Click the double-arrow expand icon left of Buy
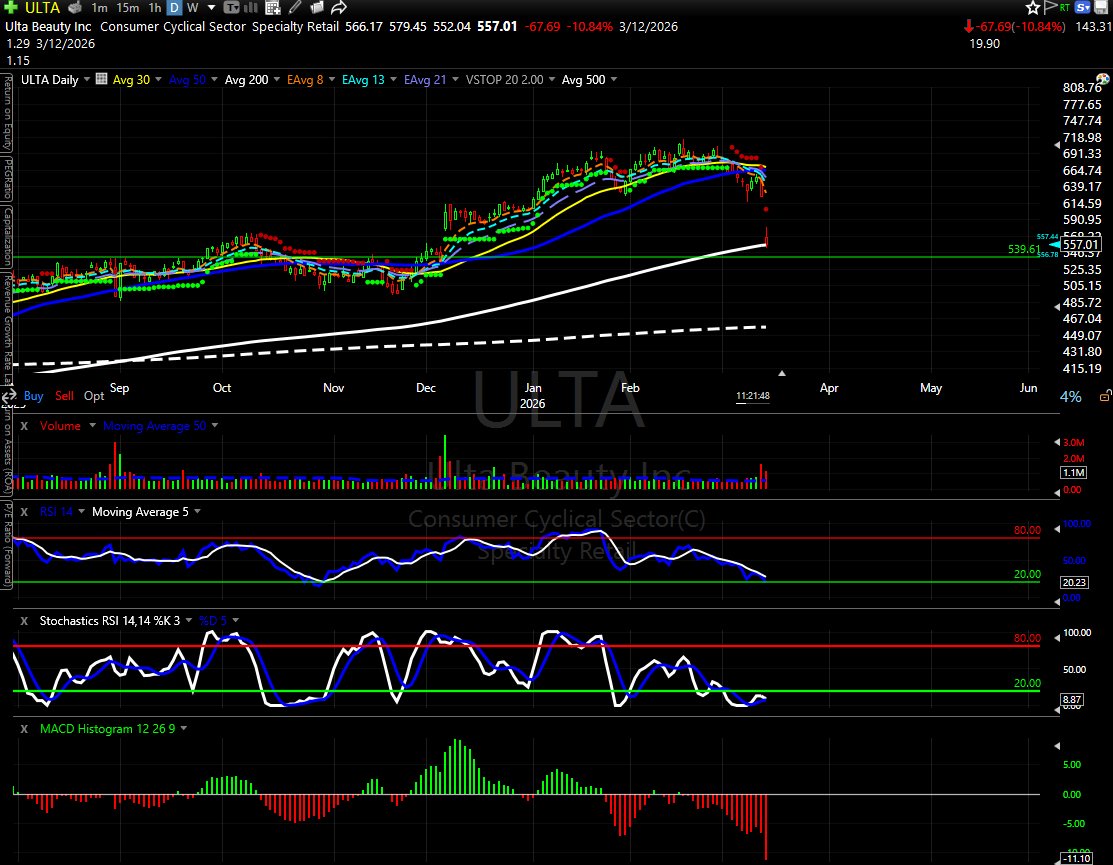 point(9,396)
